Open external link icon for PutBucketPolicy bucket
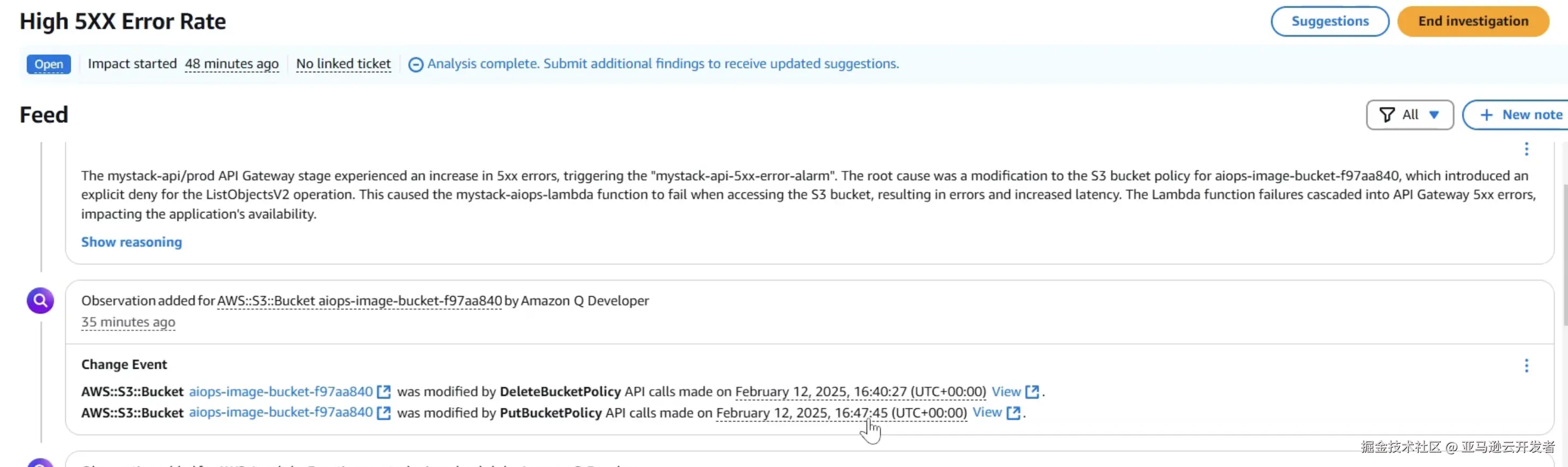Screen dimensions: 1568x467 pyautogui.click(x=383, y=413)
